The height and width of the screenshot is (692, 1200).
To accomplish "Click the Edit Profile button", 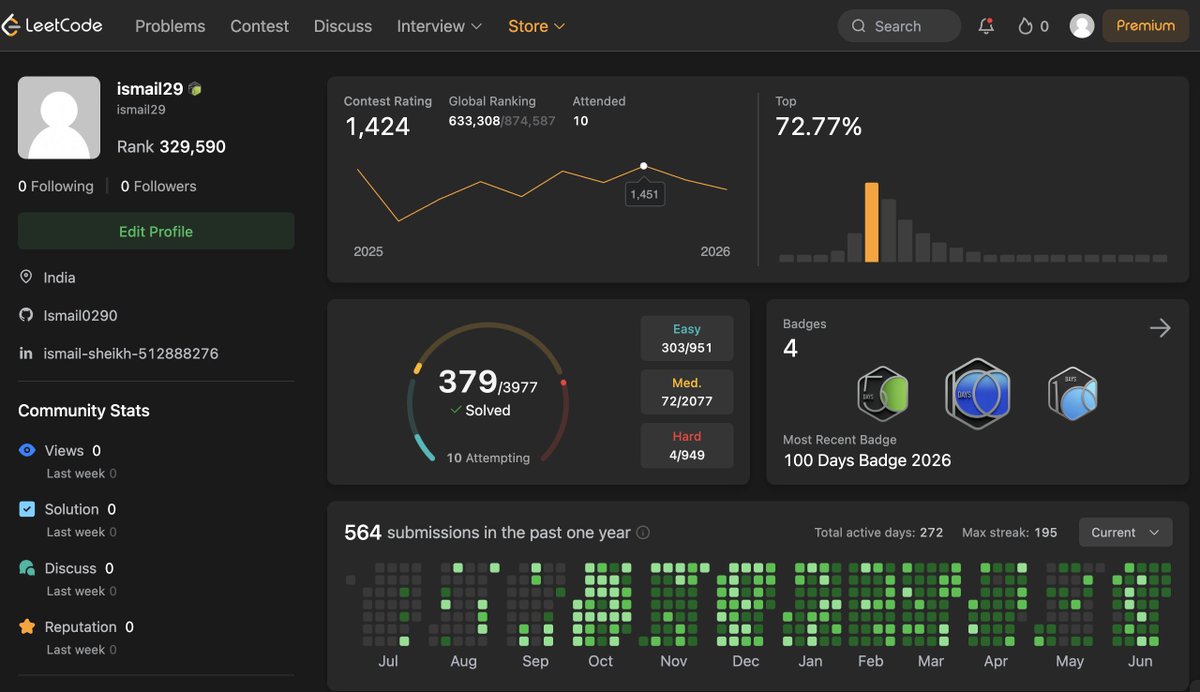I will [156, 231].
